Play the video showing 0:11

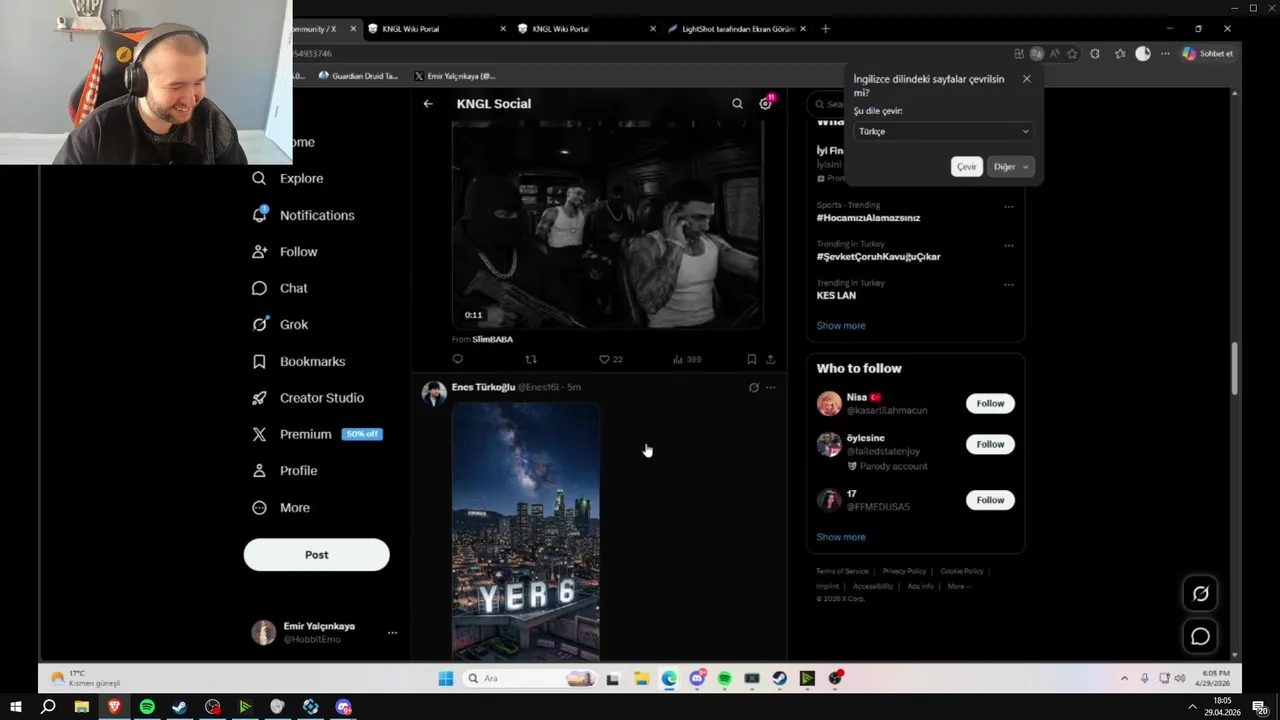[x=607, y=226]
